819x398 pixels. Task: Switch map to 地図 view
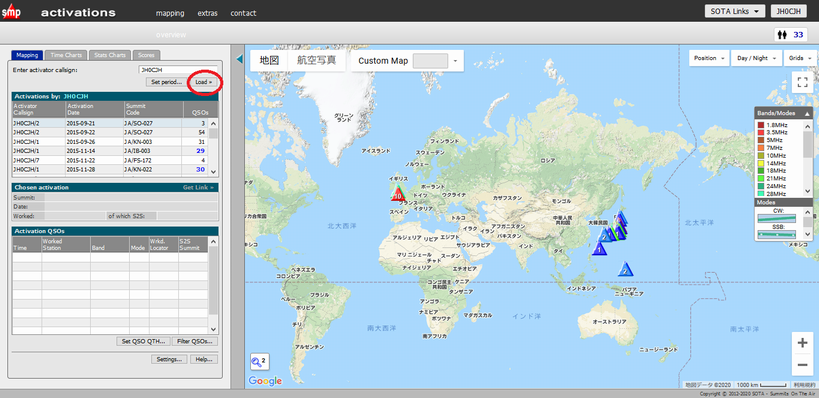click(x=270, y=61)
